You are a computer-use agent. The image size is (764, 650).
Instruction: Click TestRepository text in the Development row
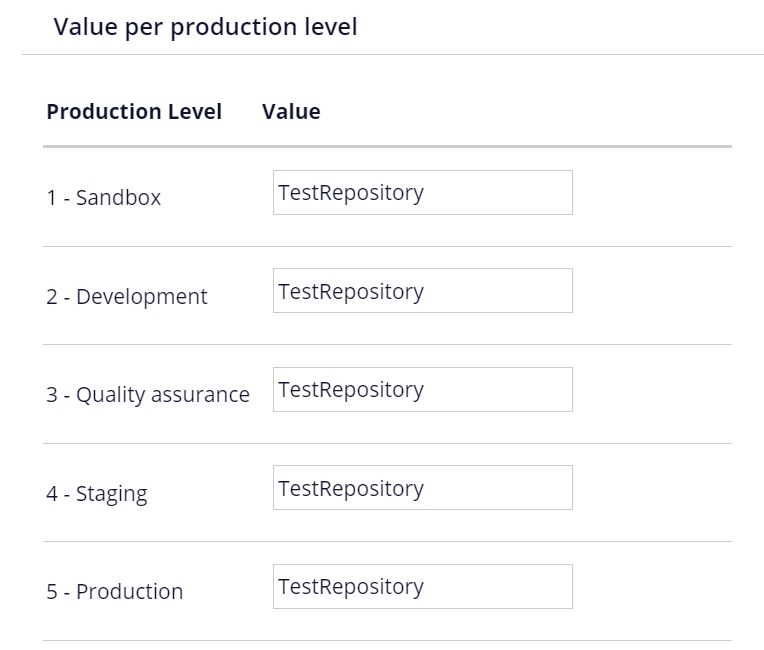351,292
